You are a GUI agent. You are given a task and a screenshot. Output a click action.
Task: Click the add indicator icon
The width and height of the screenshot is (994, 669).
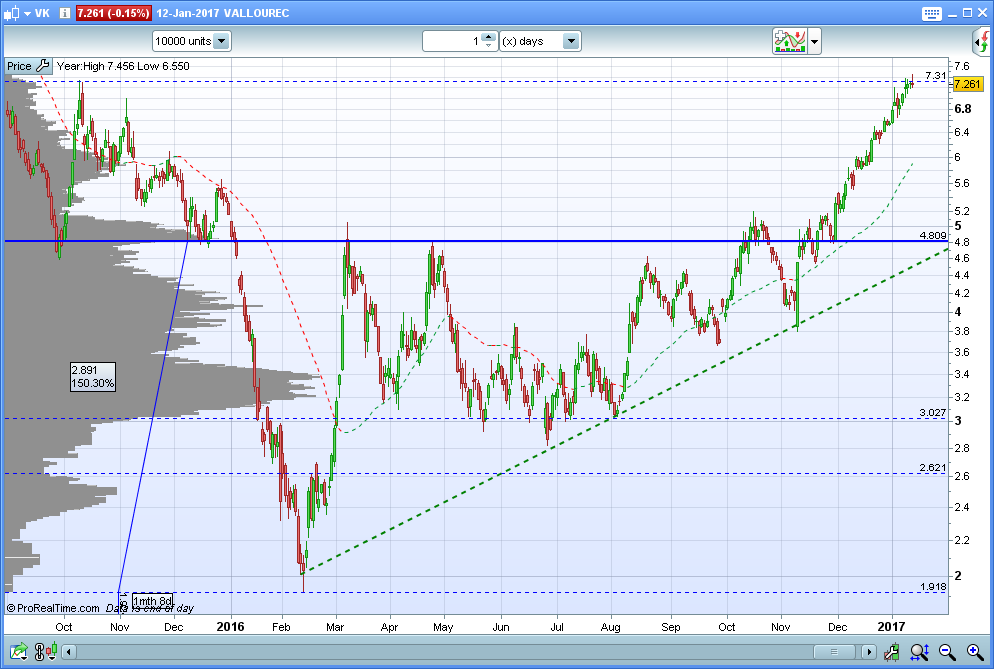(789, 41)
